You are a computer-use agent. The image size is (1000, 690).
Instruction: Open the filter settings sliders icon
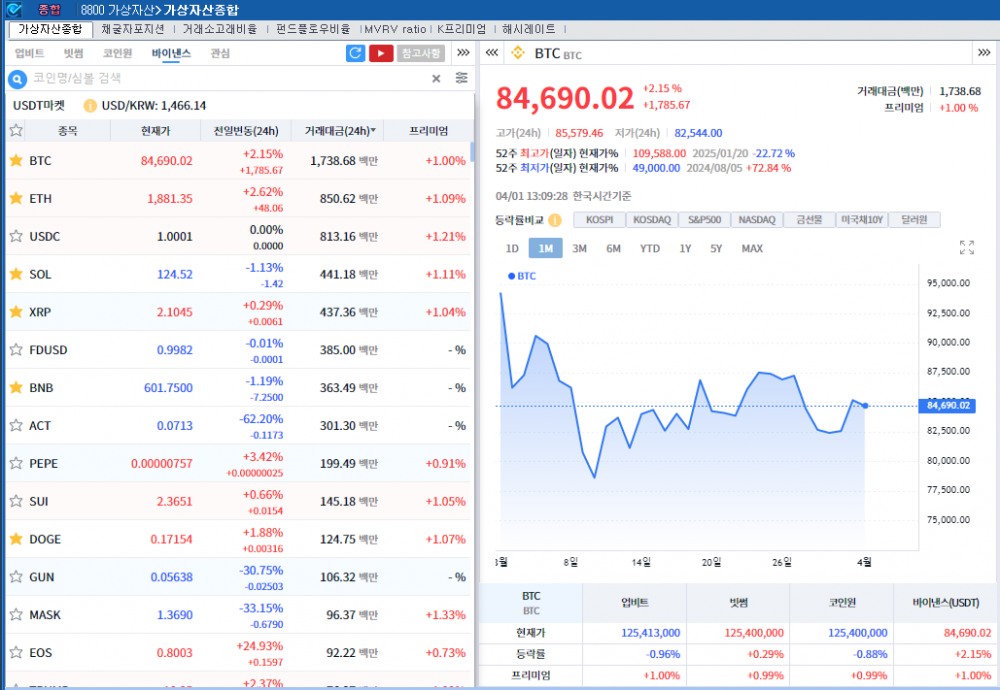pos(461,78)
